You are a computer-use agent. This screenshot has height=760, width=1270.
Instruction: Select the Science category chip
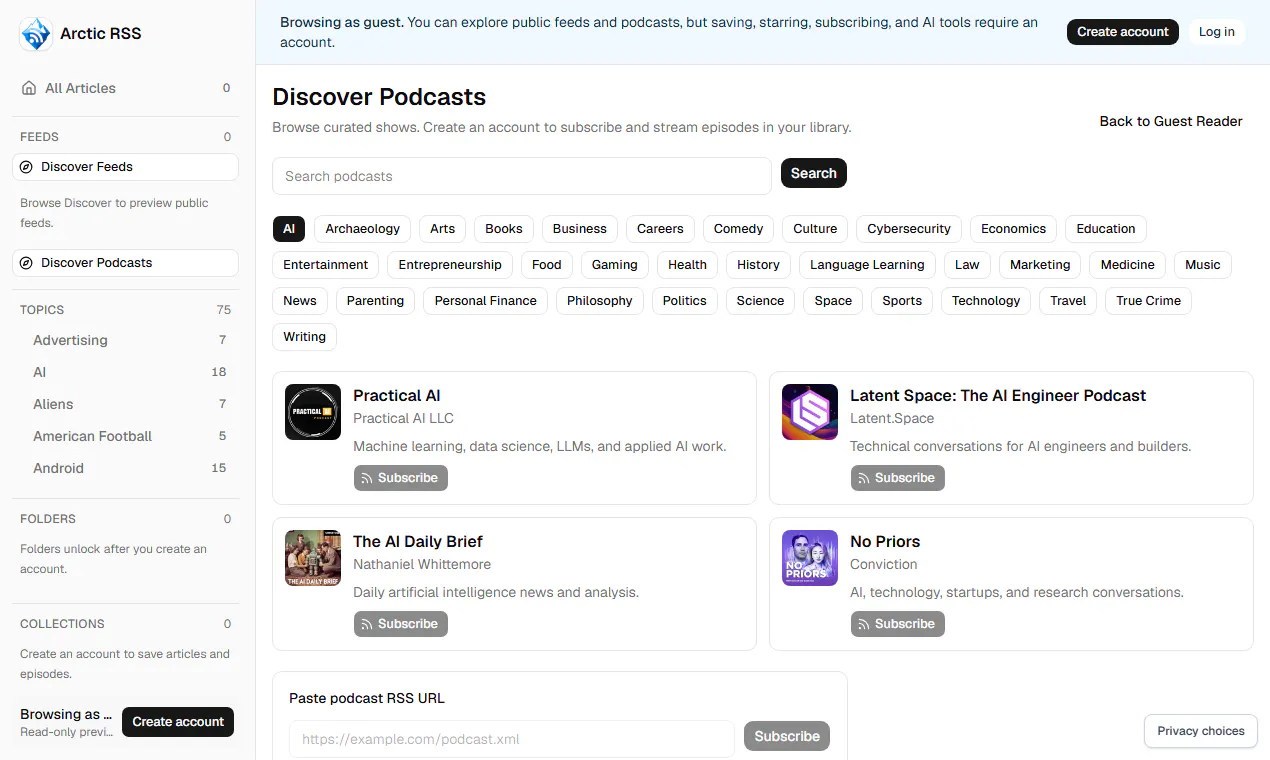[x=760, y=301]
